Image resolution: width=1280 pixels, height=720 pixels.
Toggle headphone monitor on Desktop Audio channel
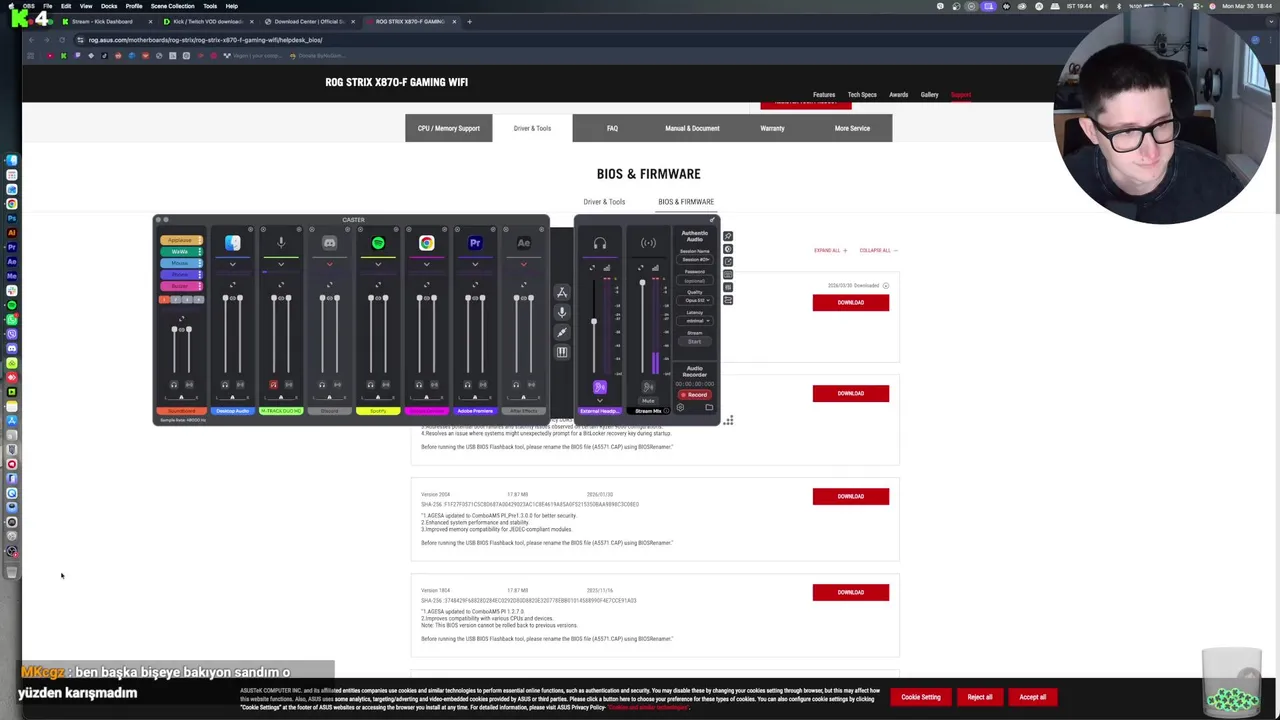(225, 384)
